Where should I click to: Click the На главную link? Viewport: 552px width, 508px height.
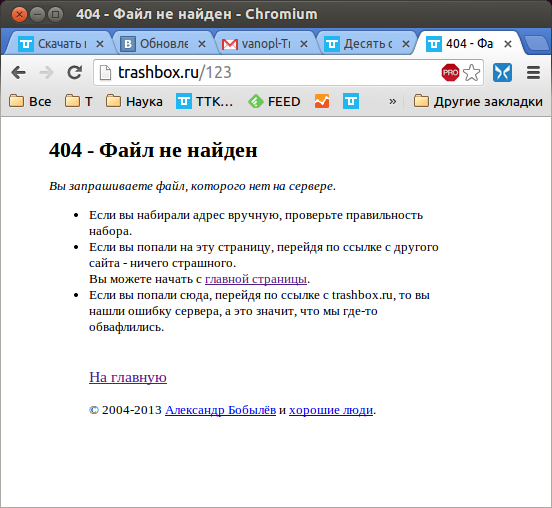pos(128,377)
